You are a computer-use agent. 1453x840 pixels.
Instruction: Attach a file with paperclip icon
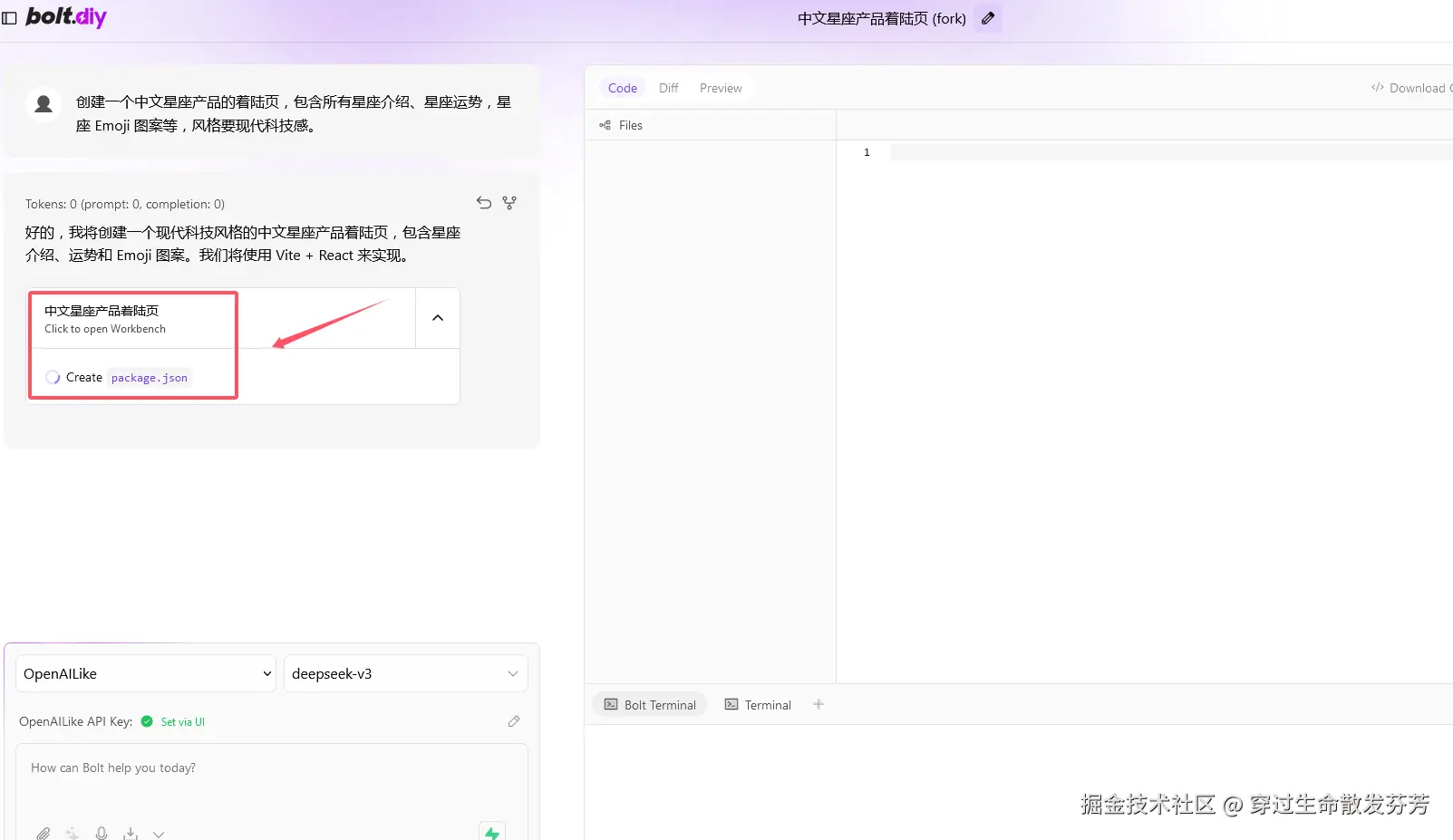pos(44,834)
